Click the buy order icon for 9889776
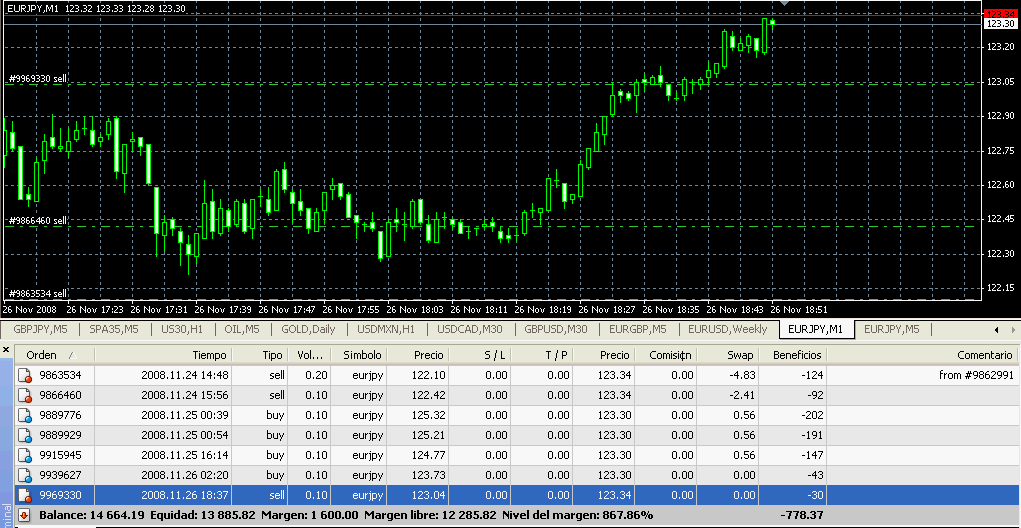This screenshot has width=1021, height=528. pyautogui.click(x=24, y=415)
